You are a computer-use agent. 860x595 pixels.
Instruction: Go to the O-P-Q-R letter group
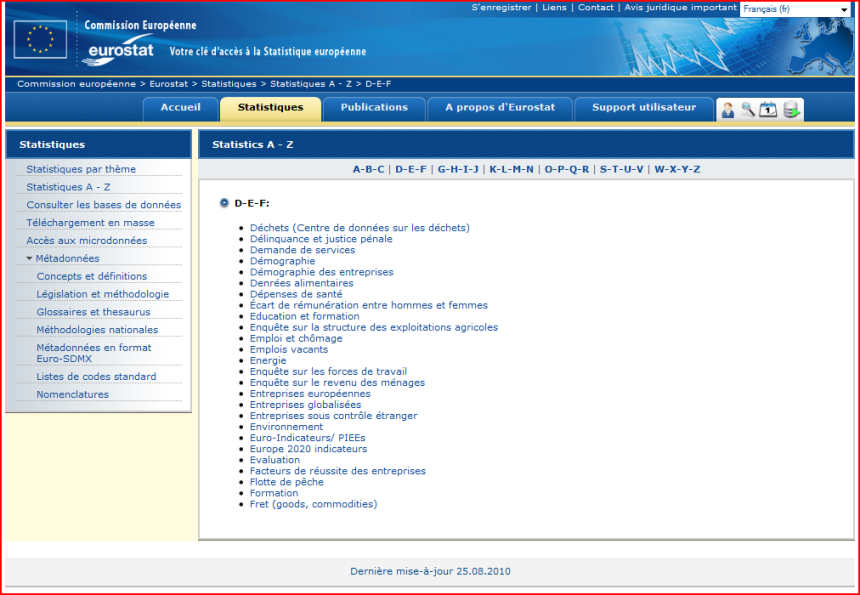(x=567, y=169)
